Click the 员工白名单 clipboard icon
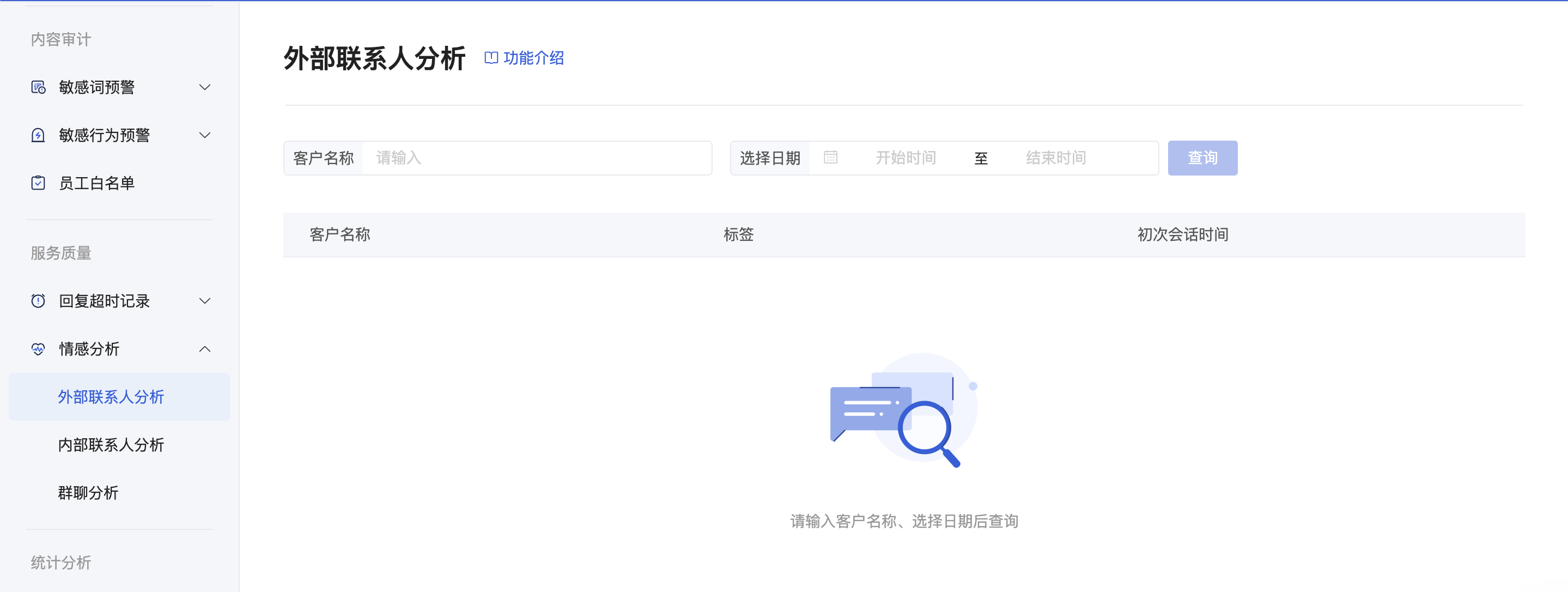Image resolution: width=1568 pixels, height=592 pixels. [x=38, y=183]
